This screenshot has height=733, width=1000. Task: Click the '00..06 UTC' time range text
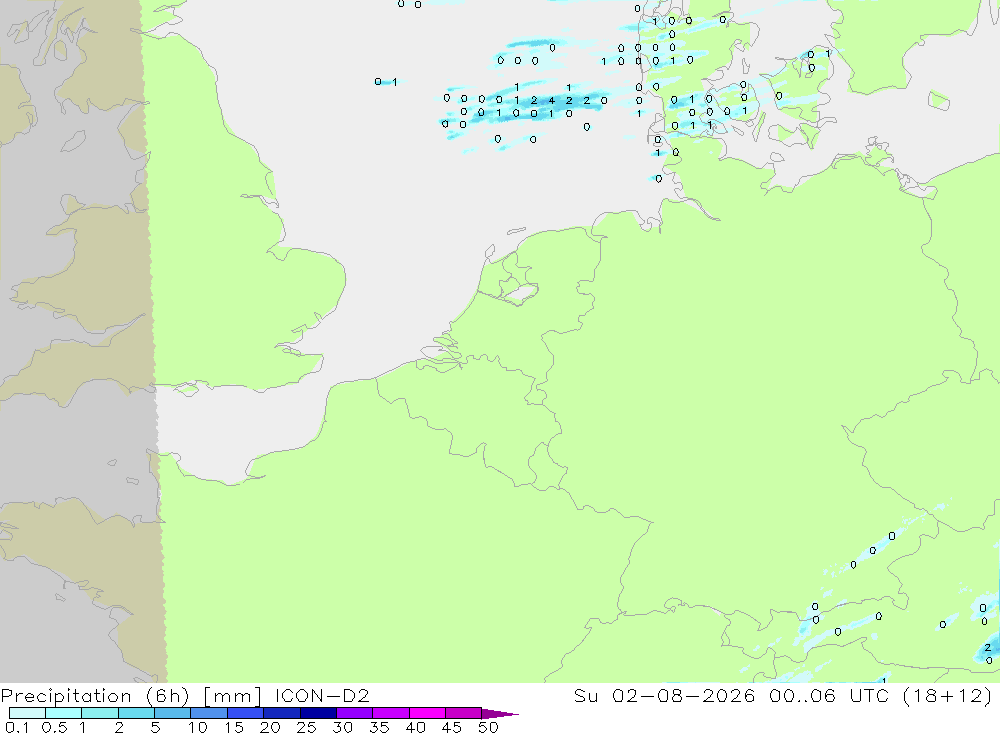(x=829, y=695)
